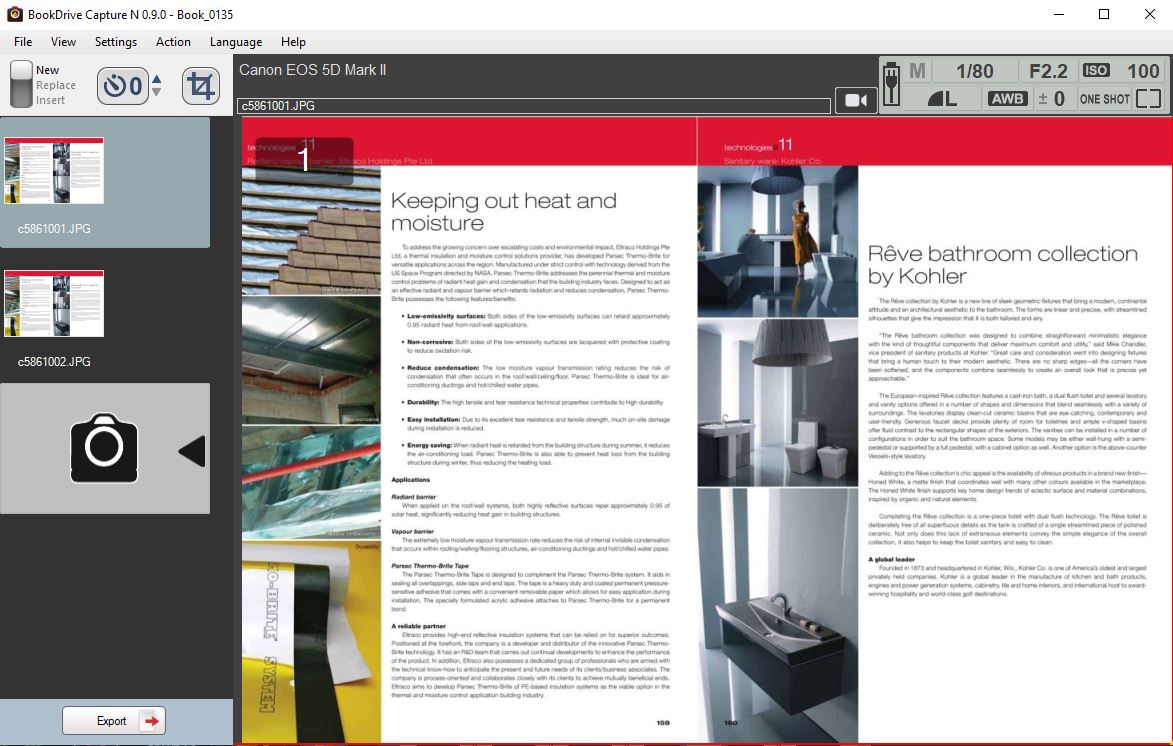Click the black left-pointing arrow marker
1173x746 pixels.
[192, 452]
